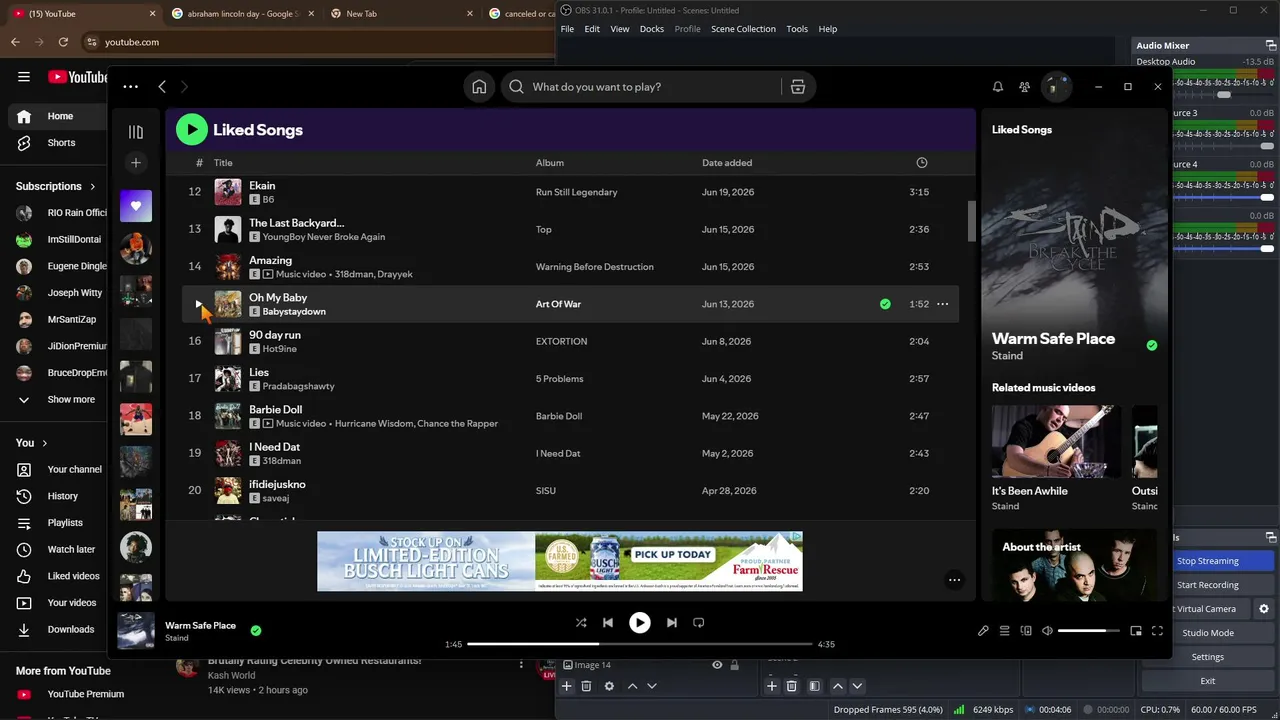Open the It's Been Awhile music video thumbnail
The width and height of the screenshot is (1280, 720).
1056,441
